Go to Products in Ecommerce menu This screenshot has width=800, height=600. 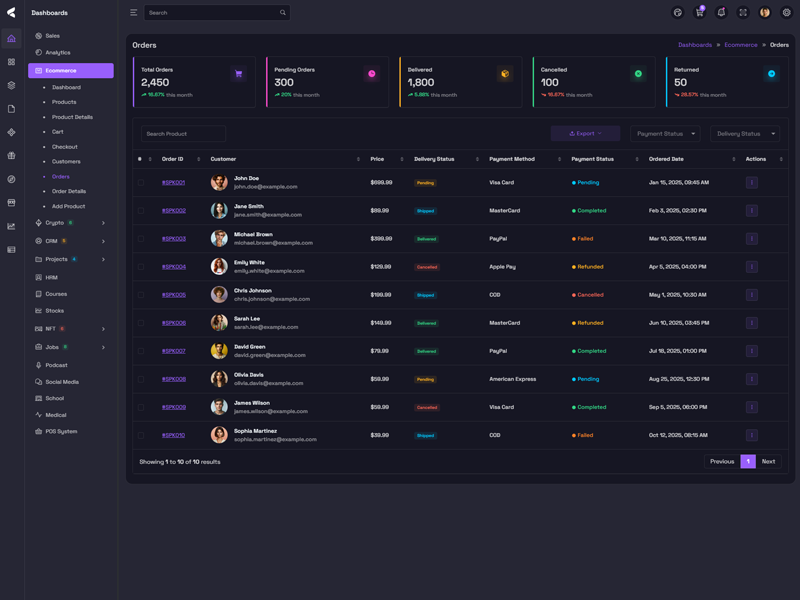(x=64, y=102)
